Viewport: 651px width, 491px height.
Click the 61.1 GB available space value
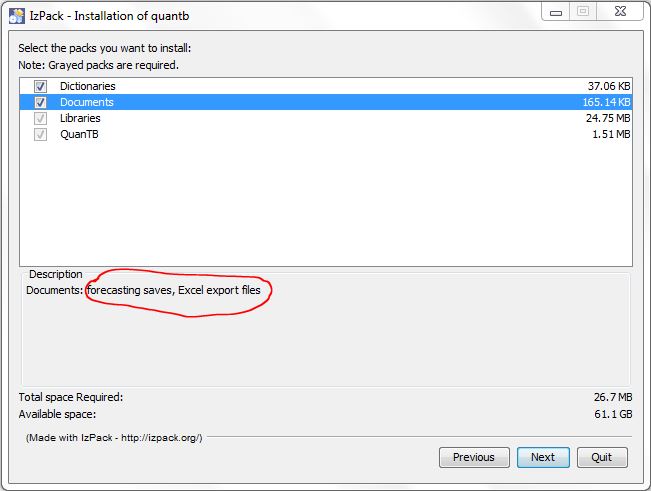[613, 414]
